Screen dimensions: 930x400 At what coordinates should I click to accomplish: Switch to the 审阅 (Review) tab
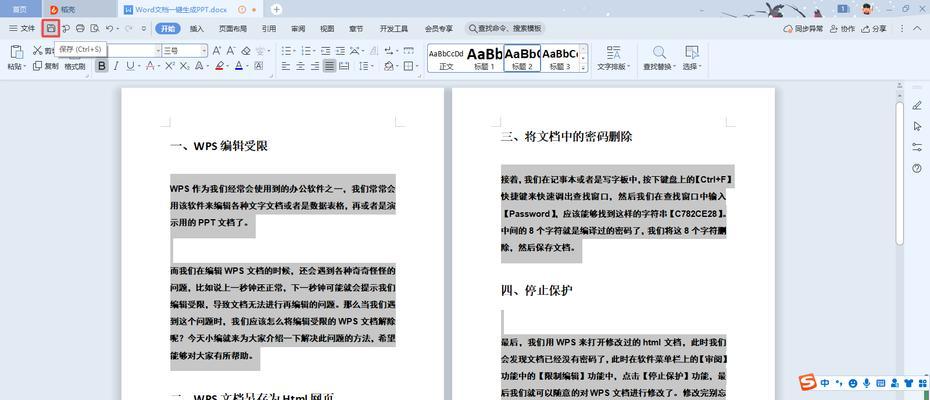pyautogui.click(x=298, y=28)
